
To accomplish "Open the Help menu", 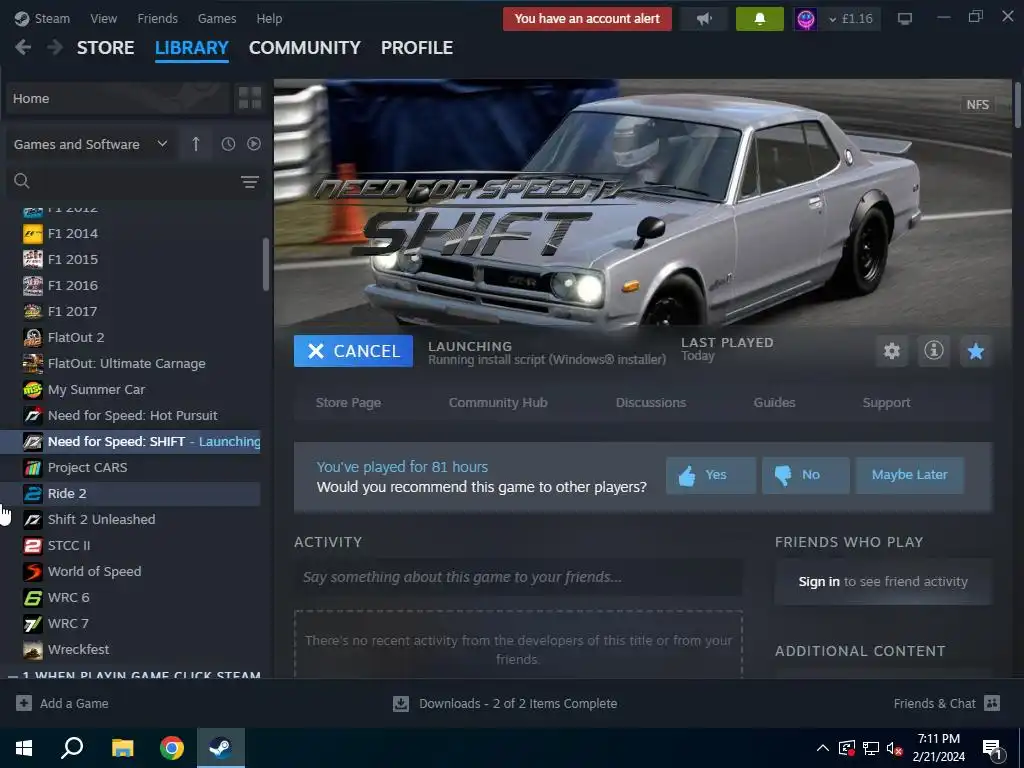I will point(269,19).
